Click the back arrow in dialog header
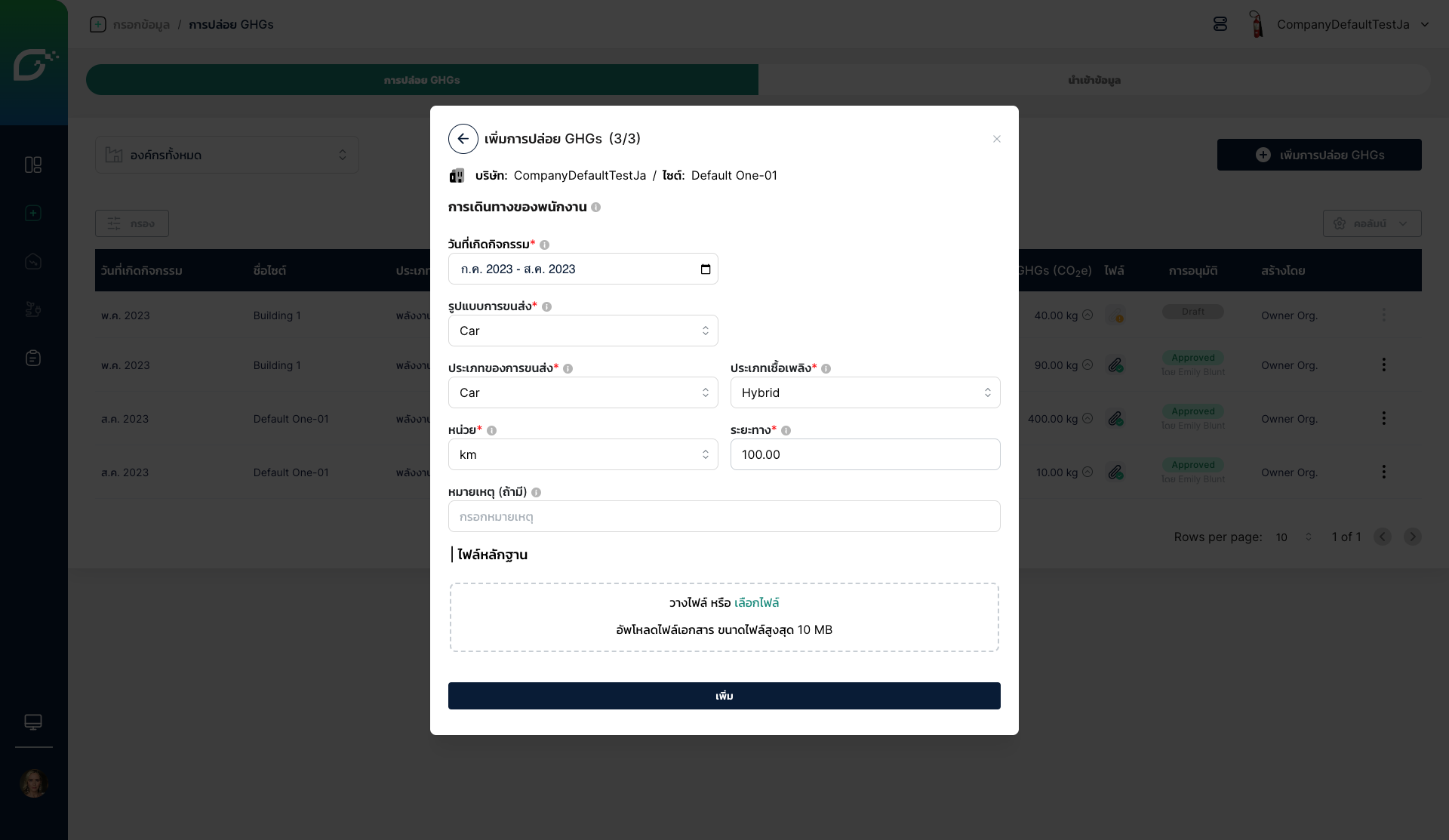Image resolution: width=1449 pixels, height=840 pixels. point(463,139)
